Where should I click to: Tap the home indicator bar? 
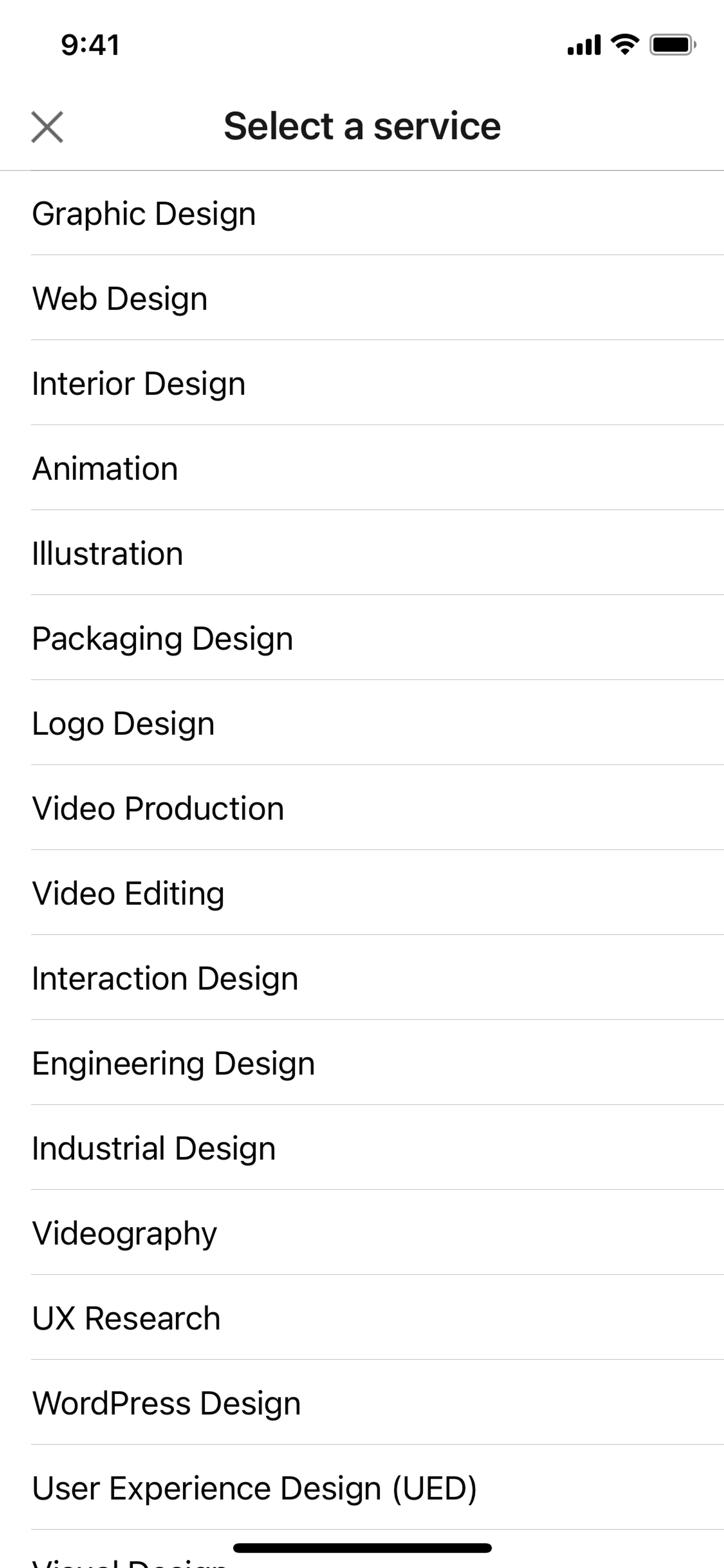coord(362,1548)
